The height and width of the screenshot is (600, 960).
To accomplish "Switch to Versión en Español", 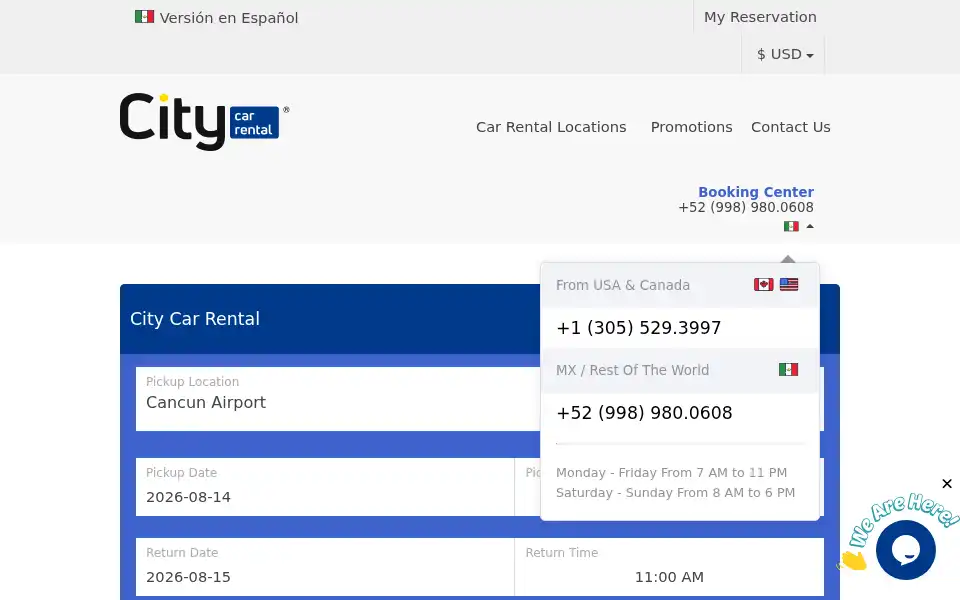I will (228, 18).
